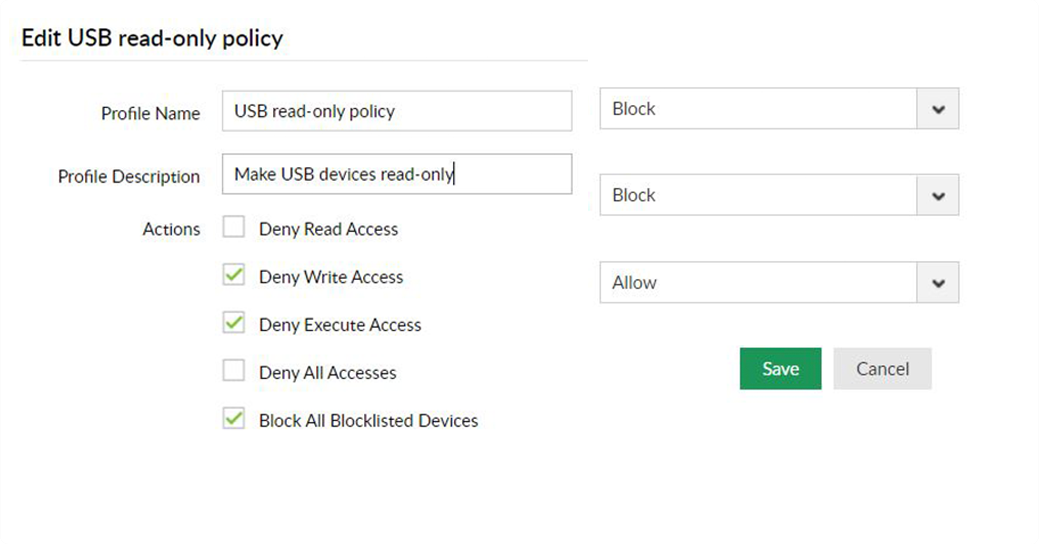Click the Profile Name text field
This screenshot has height=544, width=1039.
coord(396,111)
